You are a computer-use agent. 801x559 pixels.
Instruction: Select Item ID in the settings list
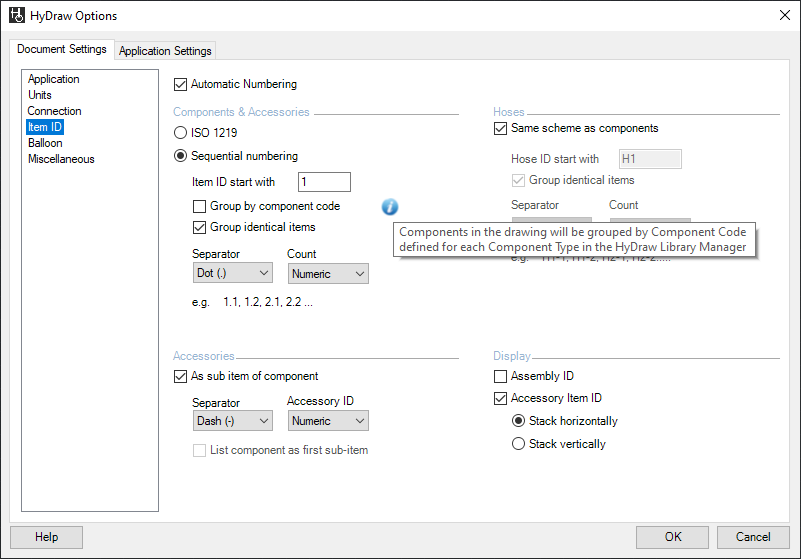pyautogui.click(x=45, y=127)
